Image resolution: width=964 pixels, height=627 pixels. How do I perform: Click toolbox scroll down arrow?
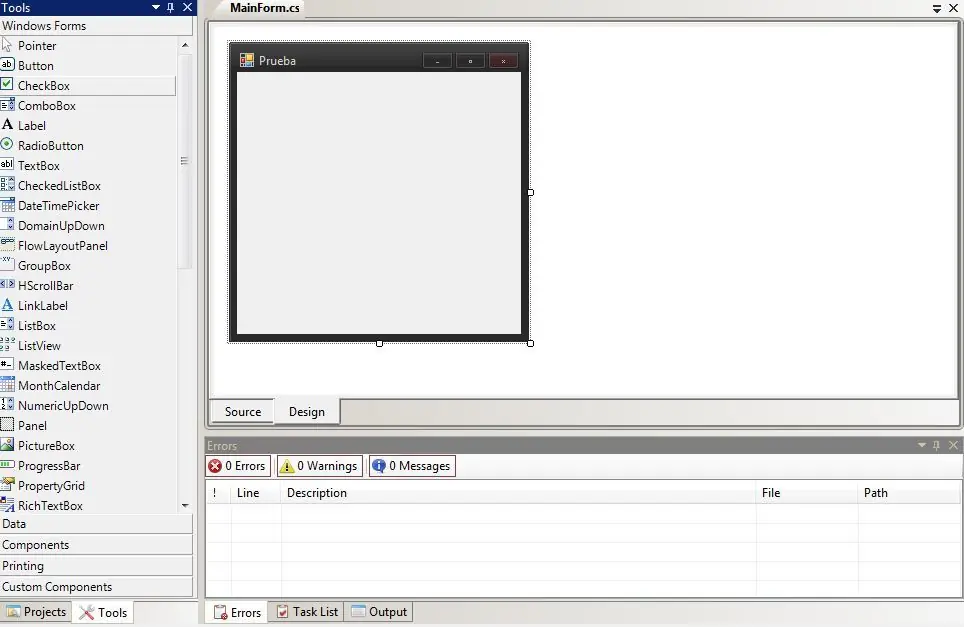tap(185, 505)
